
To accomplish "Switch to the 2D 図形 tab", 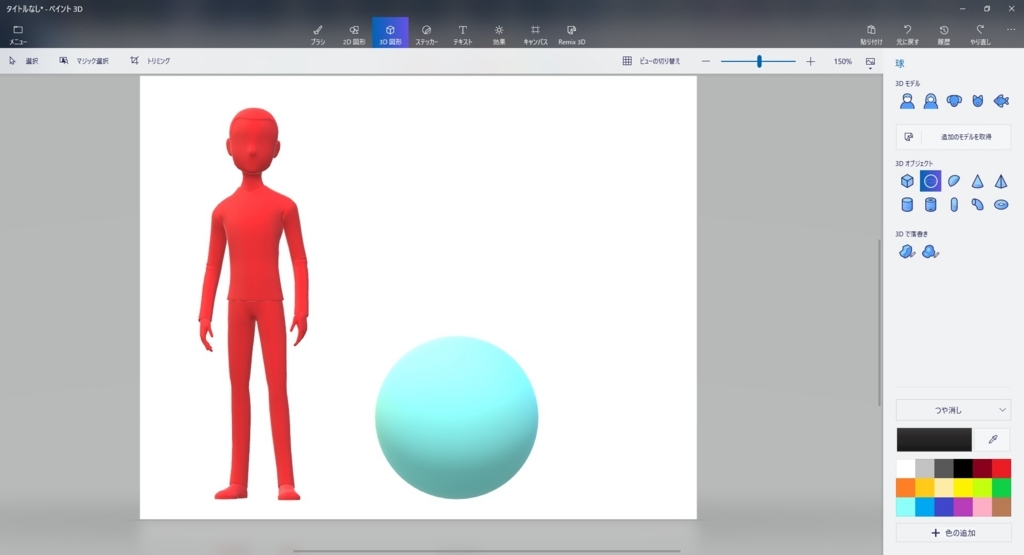I will click(x=354, y=35).
